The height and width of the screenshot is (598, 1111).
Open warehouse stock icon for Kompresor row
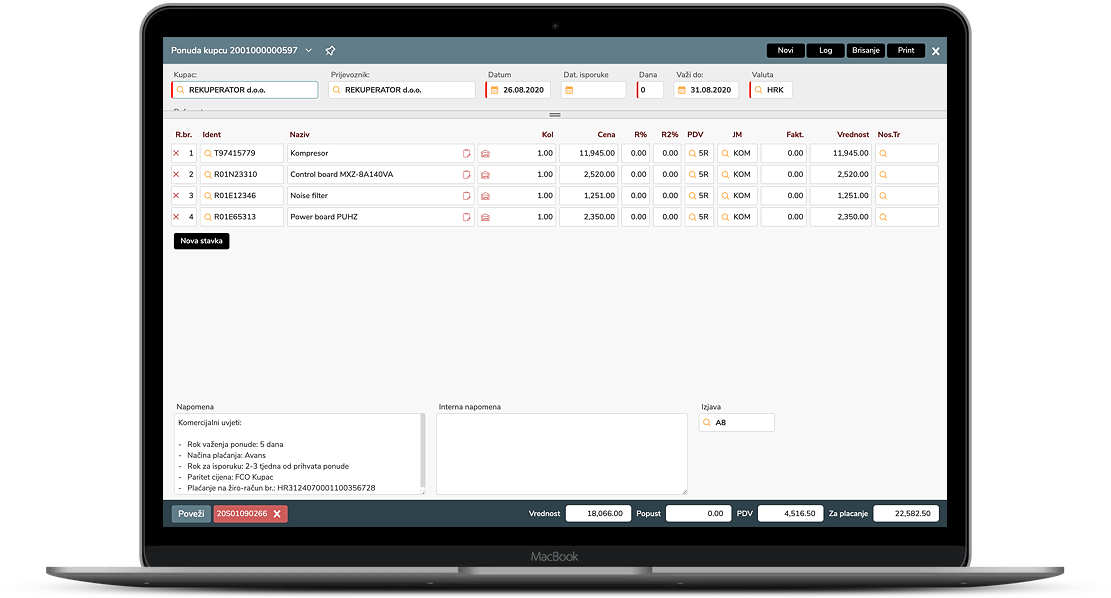(485, 154)
